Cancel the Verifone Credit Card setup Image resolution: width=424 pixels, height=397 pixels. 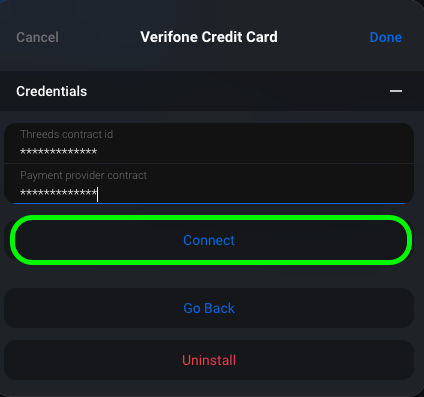tap(37, 37)
